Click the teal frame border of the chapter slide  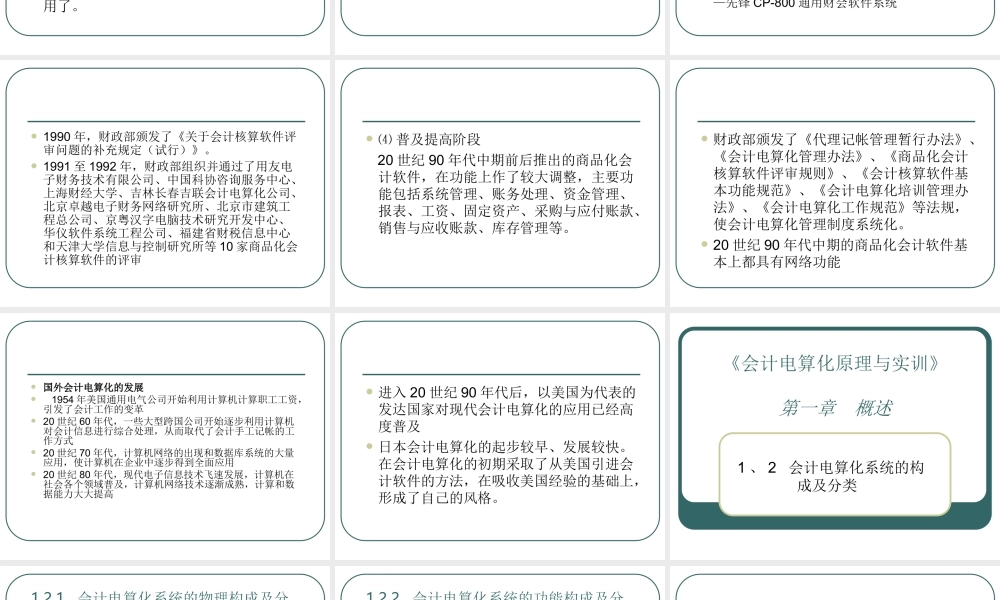pyautogui.click(x=683, y=430)
